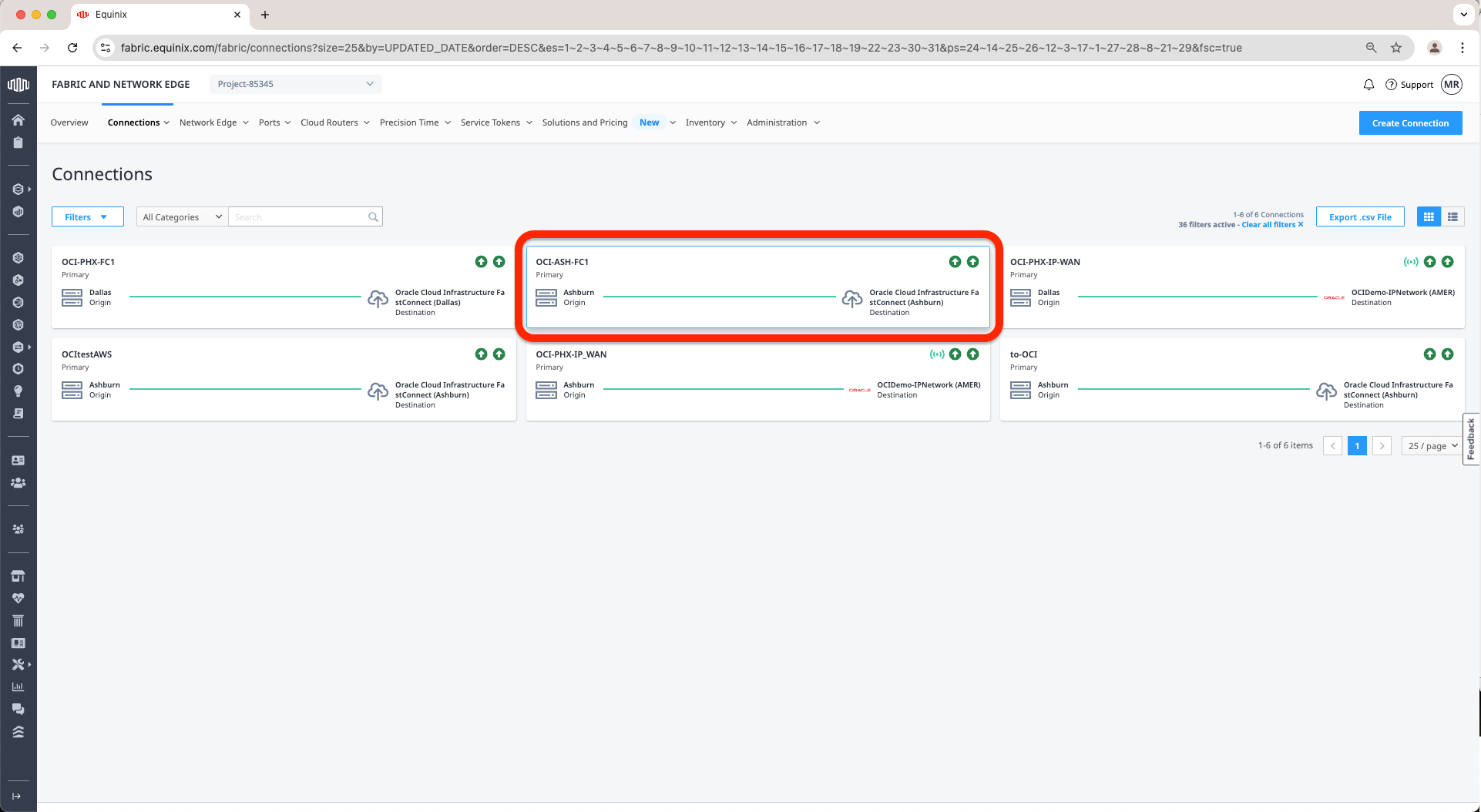Click the notifications bell icon
The height and width of the screenshot is (812, 1481).
(1368, 85)
